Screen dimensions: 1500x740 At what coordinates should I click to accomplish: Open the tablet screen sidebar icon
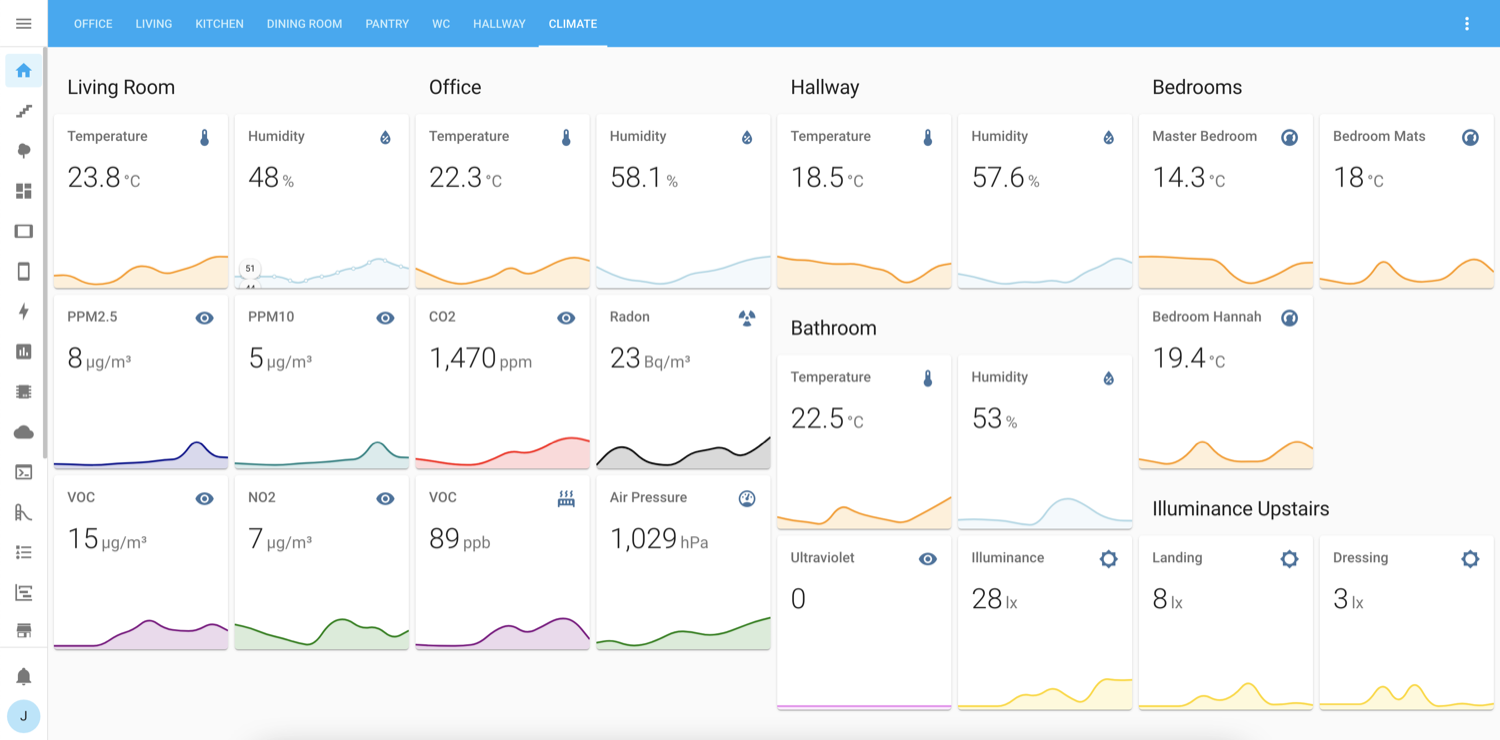pos(24,231)
